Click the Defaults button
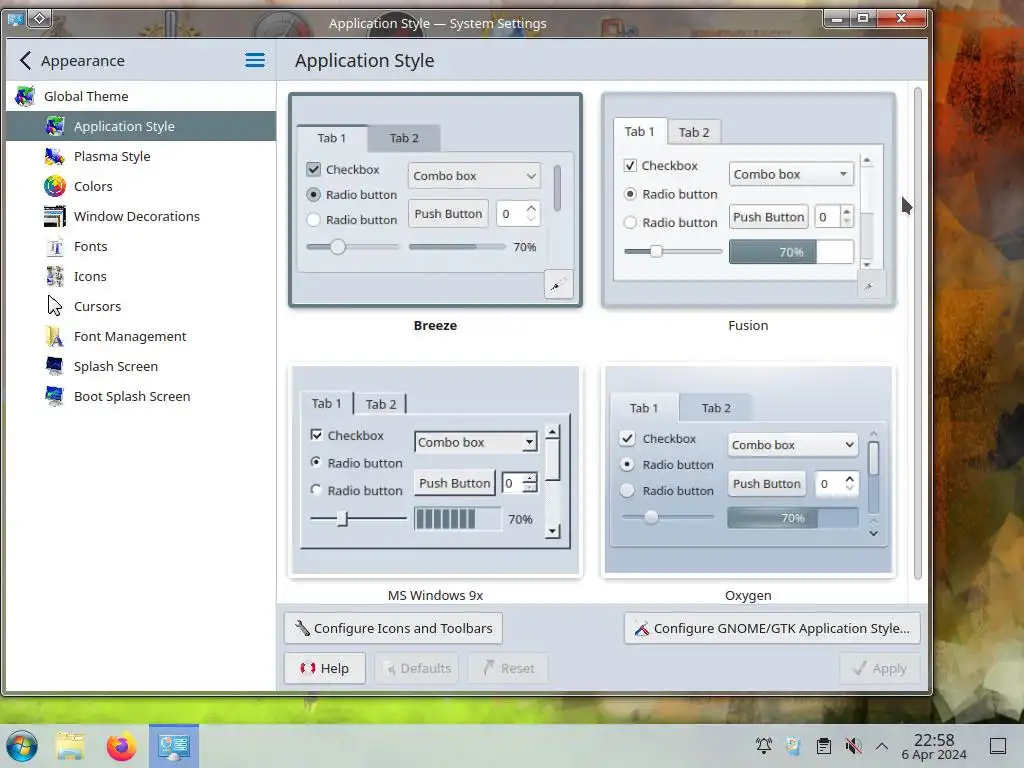The height and width of the screenshot is (768, 1024). point(417,668)
